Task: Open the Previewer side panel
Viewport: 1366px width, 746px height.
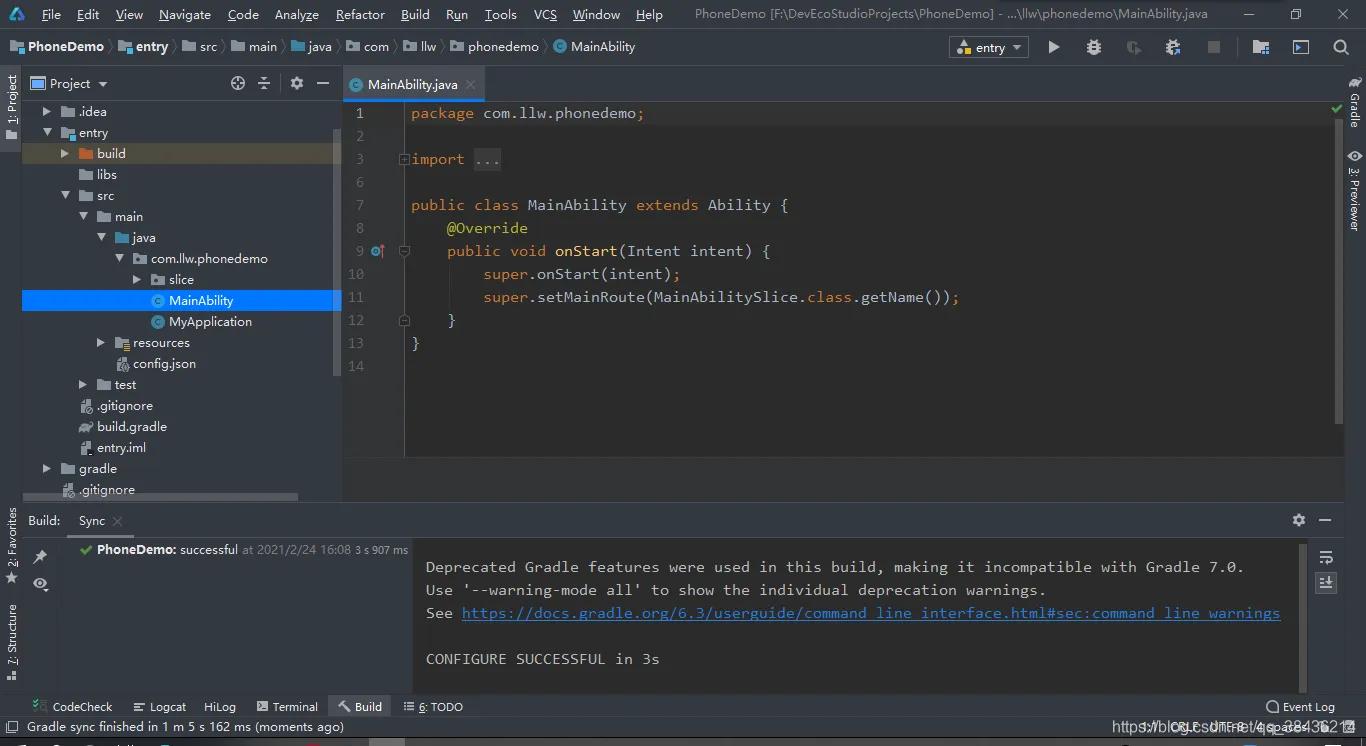Action: point(1355,190)
